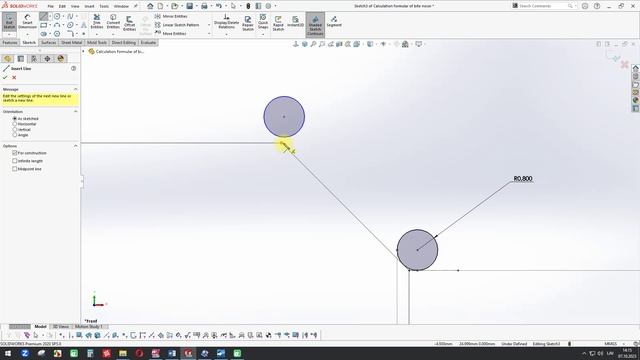Open the Display/Delete Relations dropdown arrow
Image resolution: width=640 pixels, height=360 pixels.
pyautogui.click(x=226, y=34)
